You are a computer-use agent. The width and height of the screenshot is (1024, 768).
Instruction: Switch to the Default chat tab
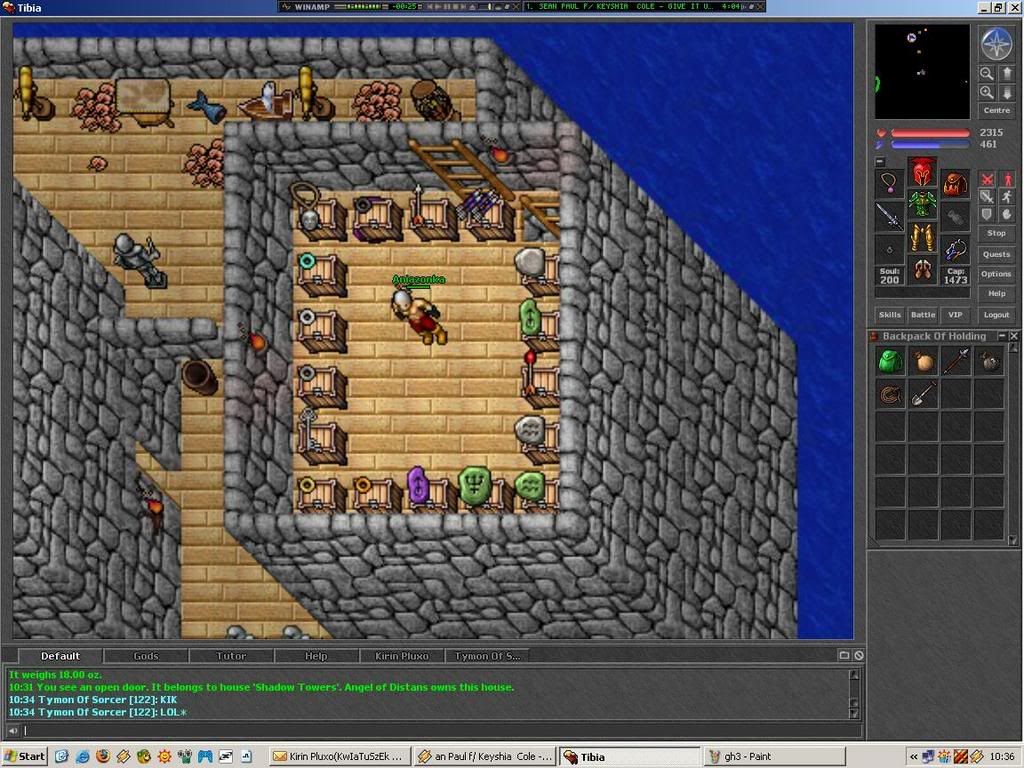(x=60, y=656)
